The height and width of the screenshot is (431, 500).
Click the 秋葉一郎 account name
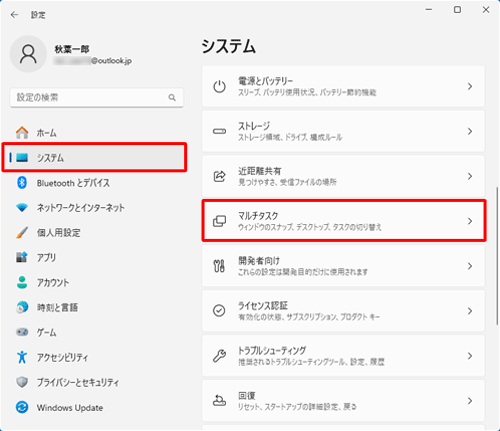pos(72,49)
